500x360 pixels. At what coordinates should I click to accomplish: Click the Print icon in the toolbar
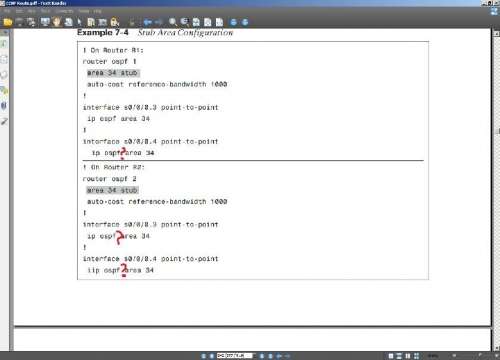click(x=31, y=22)
